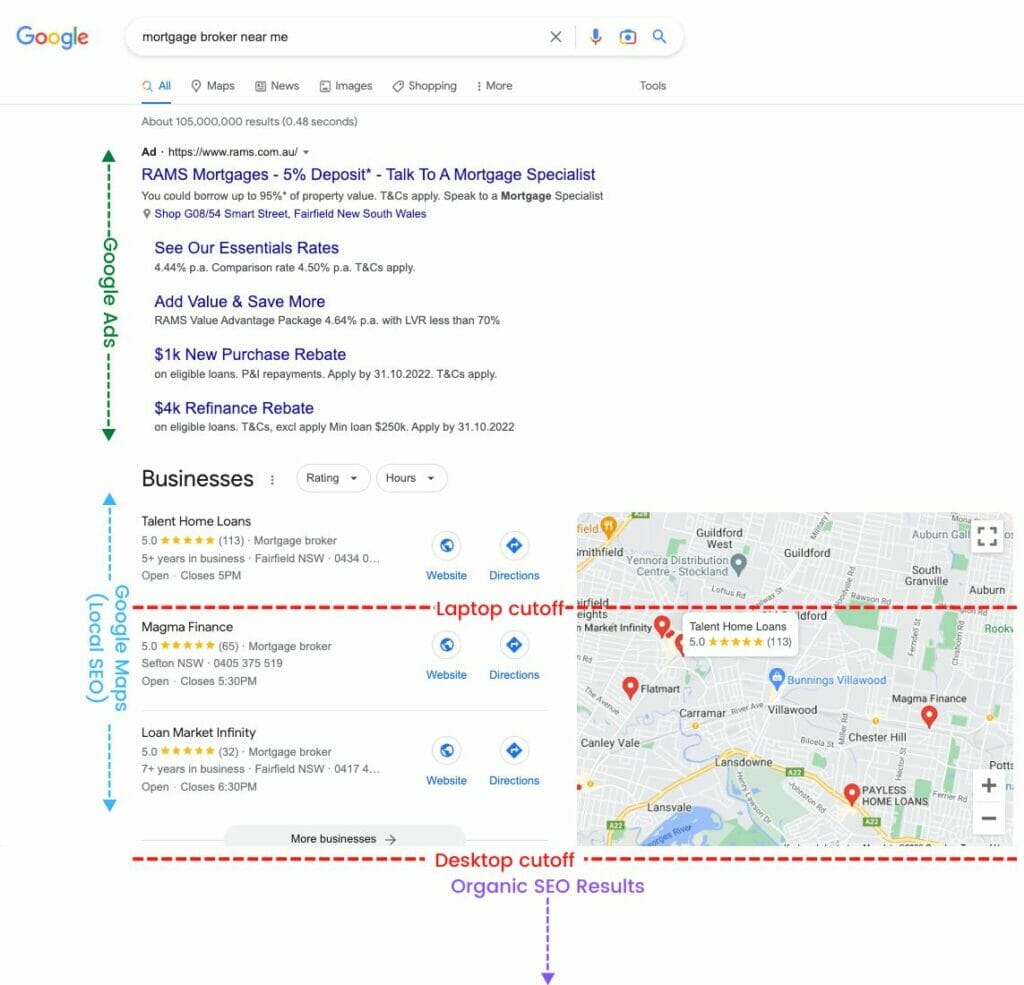Open the Hours filter dropdown
This screenshot has height=985, width=1024.
click(411, 478)
